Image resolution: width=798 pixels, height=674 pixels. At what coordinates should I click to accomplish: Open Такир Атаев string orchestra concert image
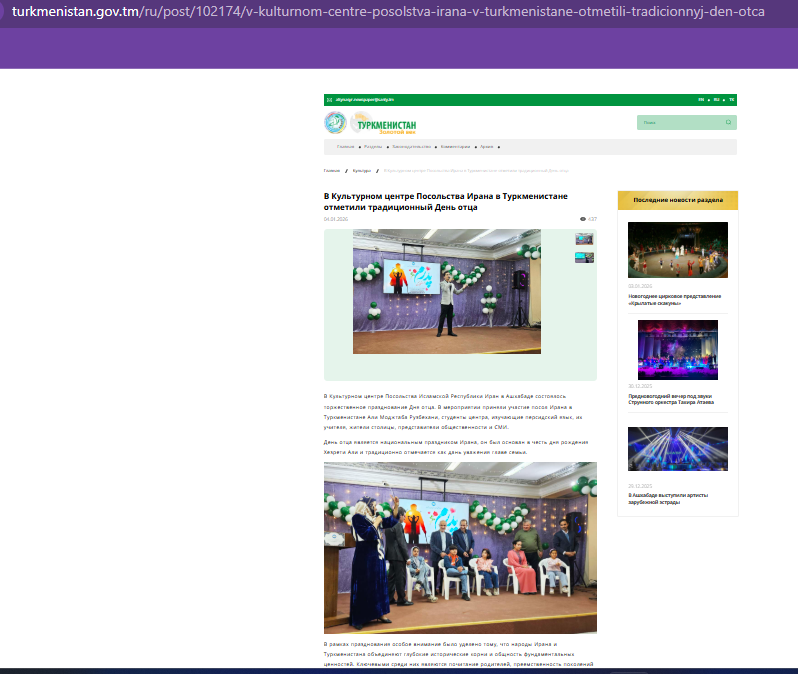click(x=677, y=349)
